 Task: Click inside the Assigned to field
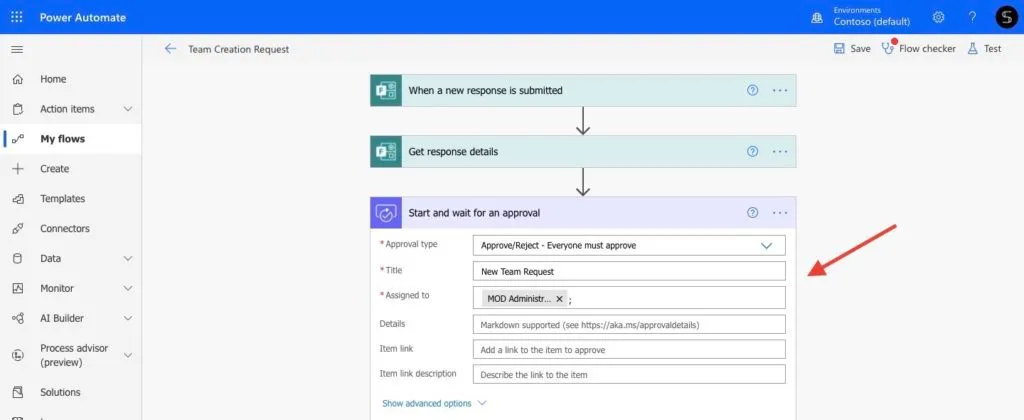pyautogui.click(x=629, y=298)
